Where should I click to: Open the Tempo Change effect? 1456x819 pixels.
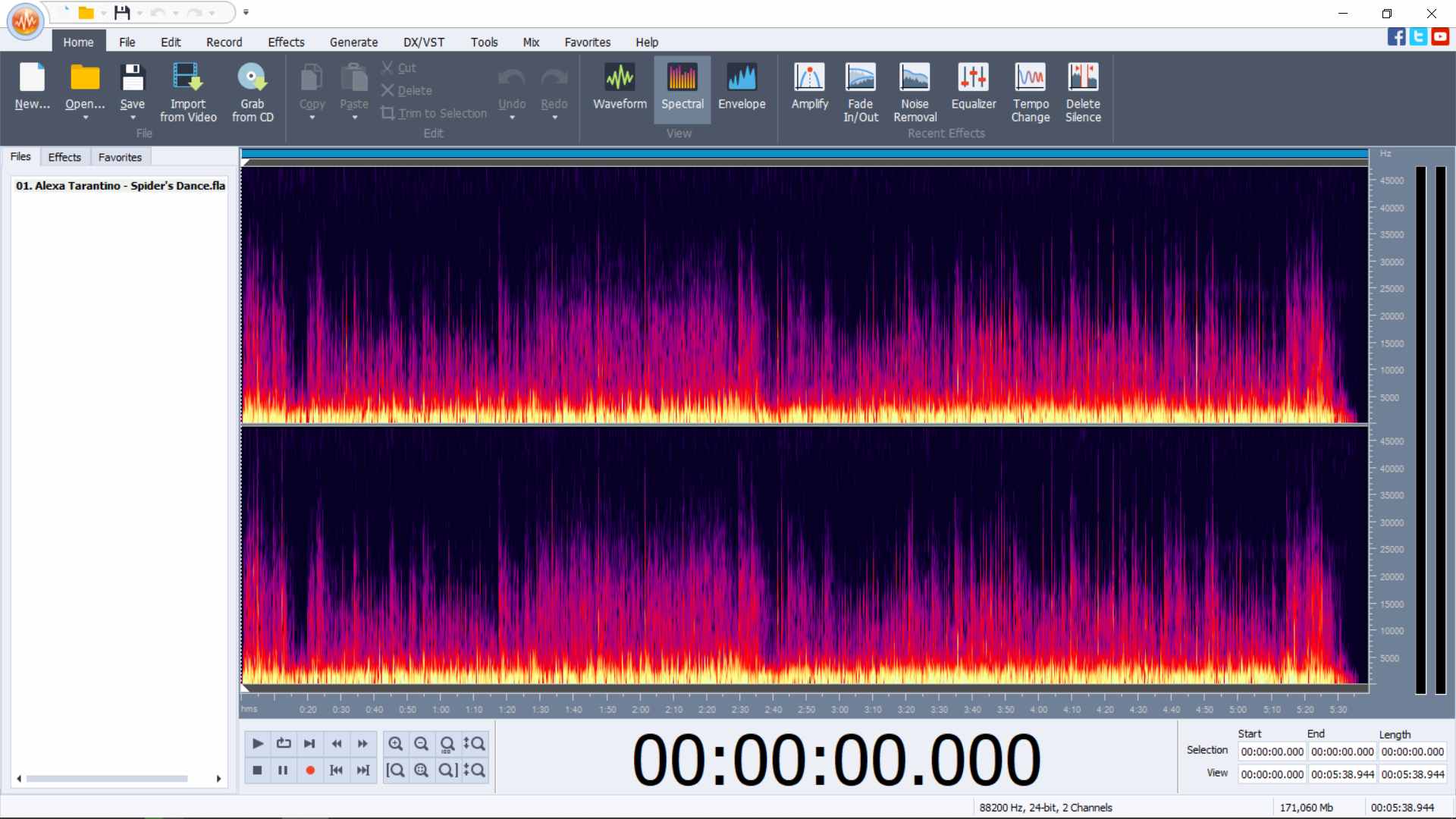coord(1030,92)
